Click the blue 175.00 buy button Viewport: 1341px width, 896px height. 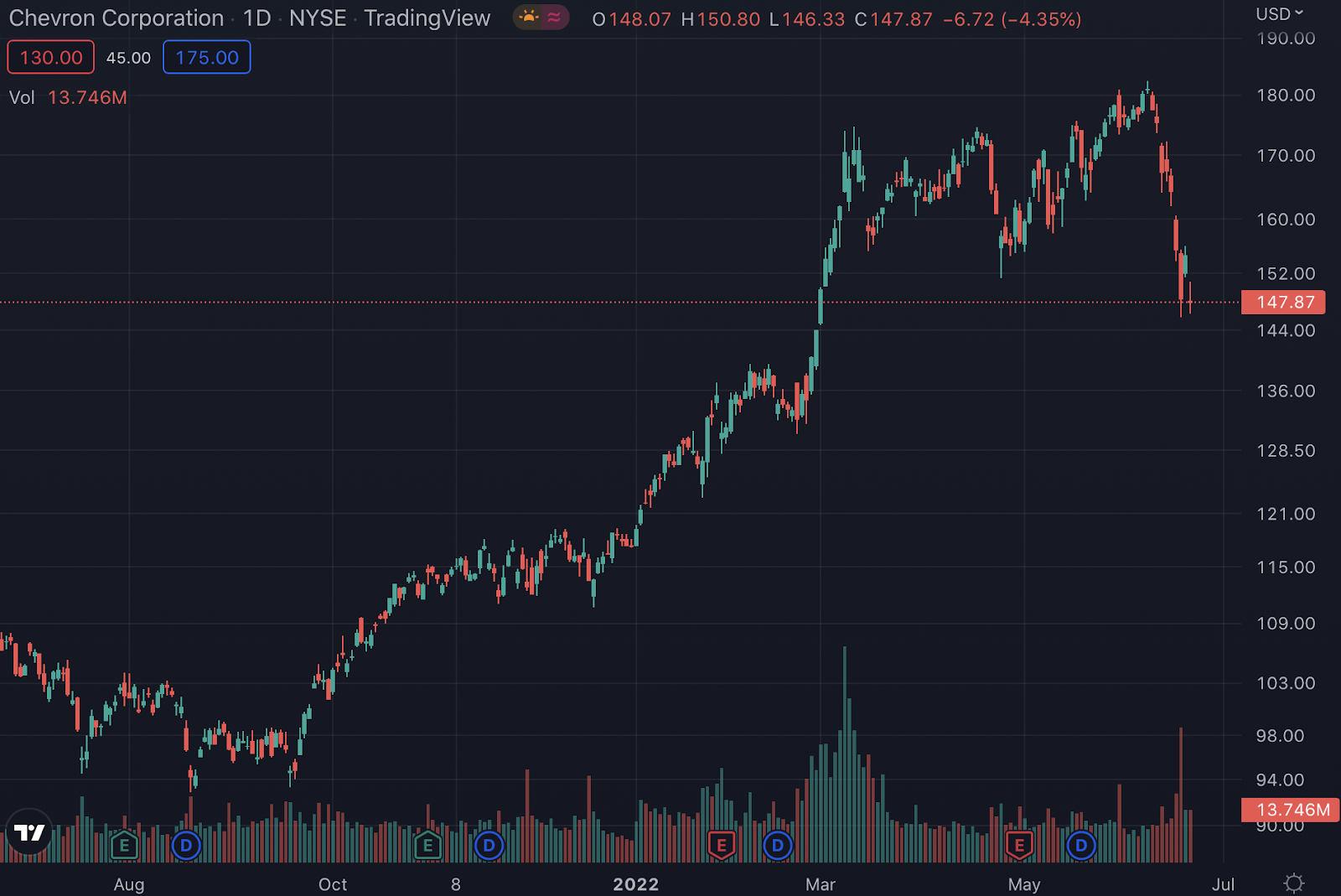coord(207,57)
